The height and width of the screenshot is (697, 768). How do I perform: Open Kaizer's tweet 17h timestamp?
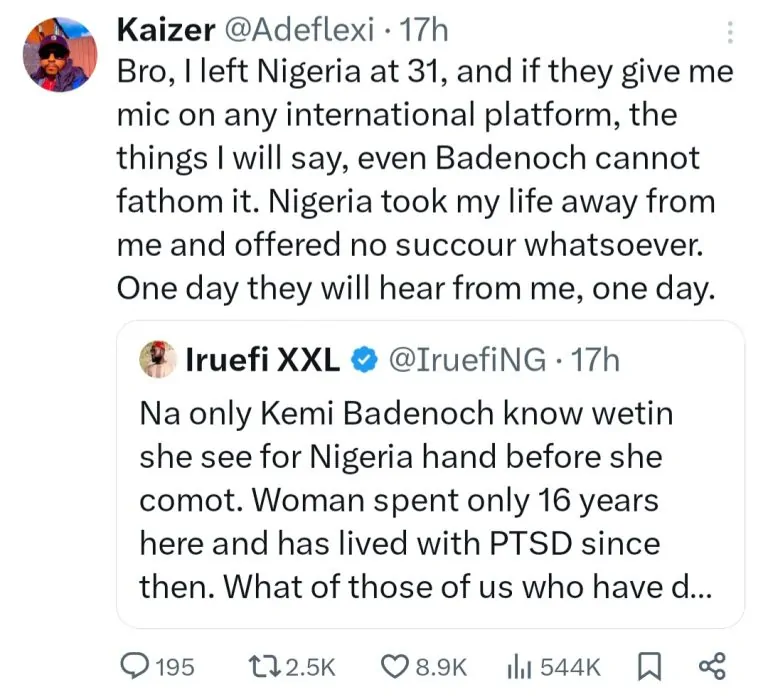click(x=423, y=31)
